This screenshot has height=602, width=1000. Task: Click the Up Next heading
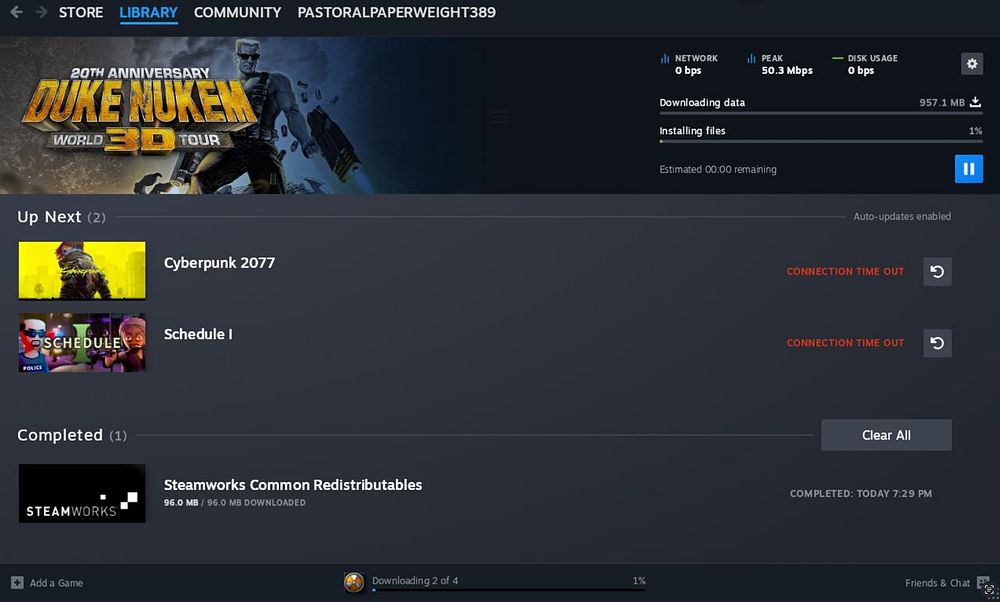tap(49, 217)
